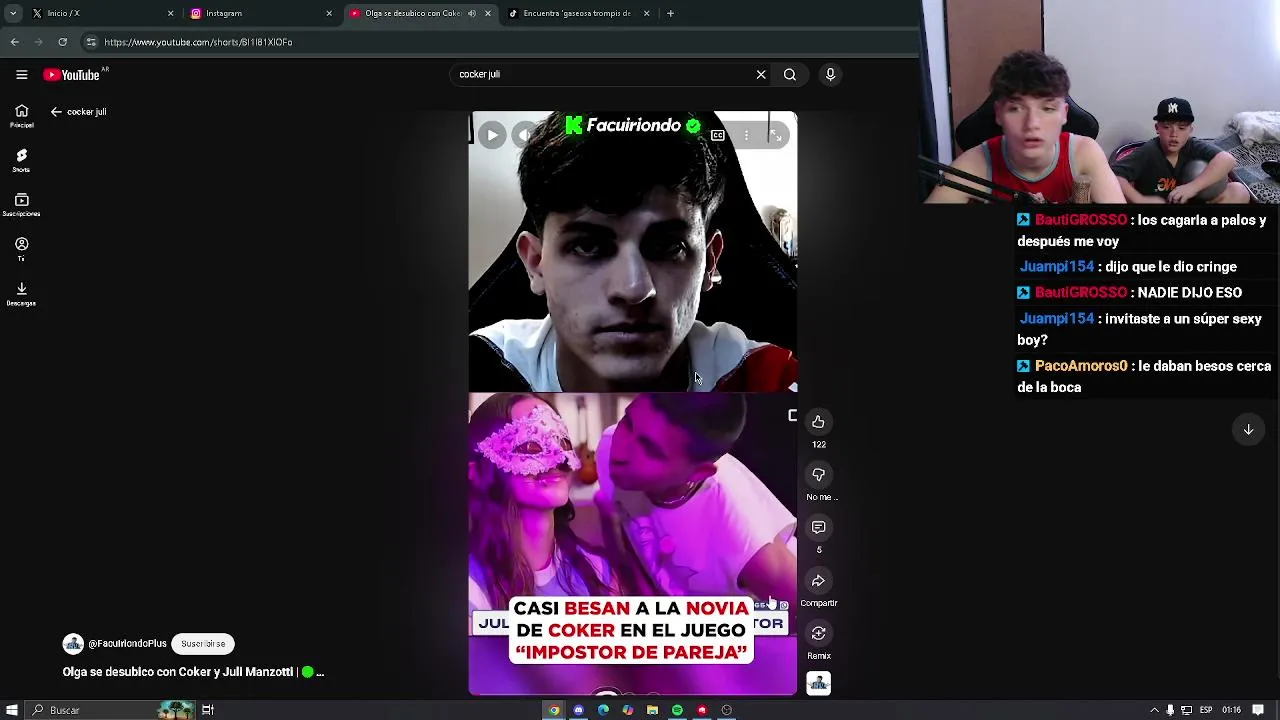
Task: Run search with the magnifier button
Action: tap(790, 74)
